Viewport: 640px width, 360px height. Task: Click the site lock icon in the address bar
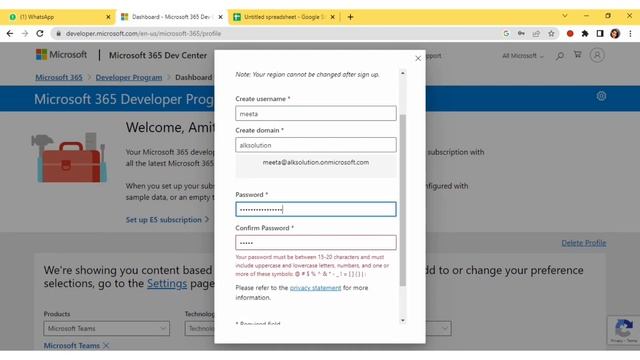point(58,33)
